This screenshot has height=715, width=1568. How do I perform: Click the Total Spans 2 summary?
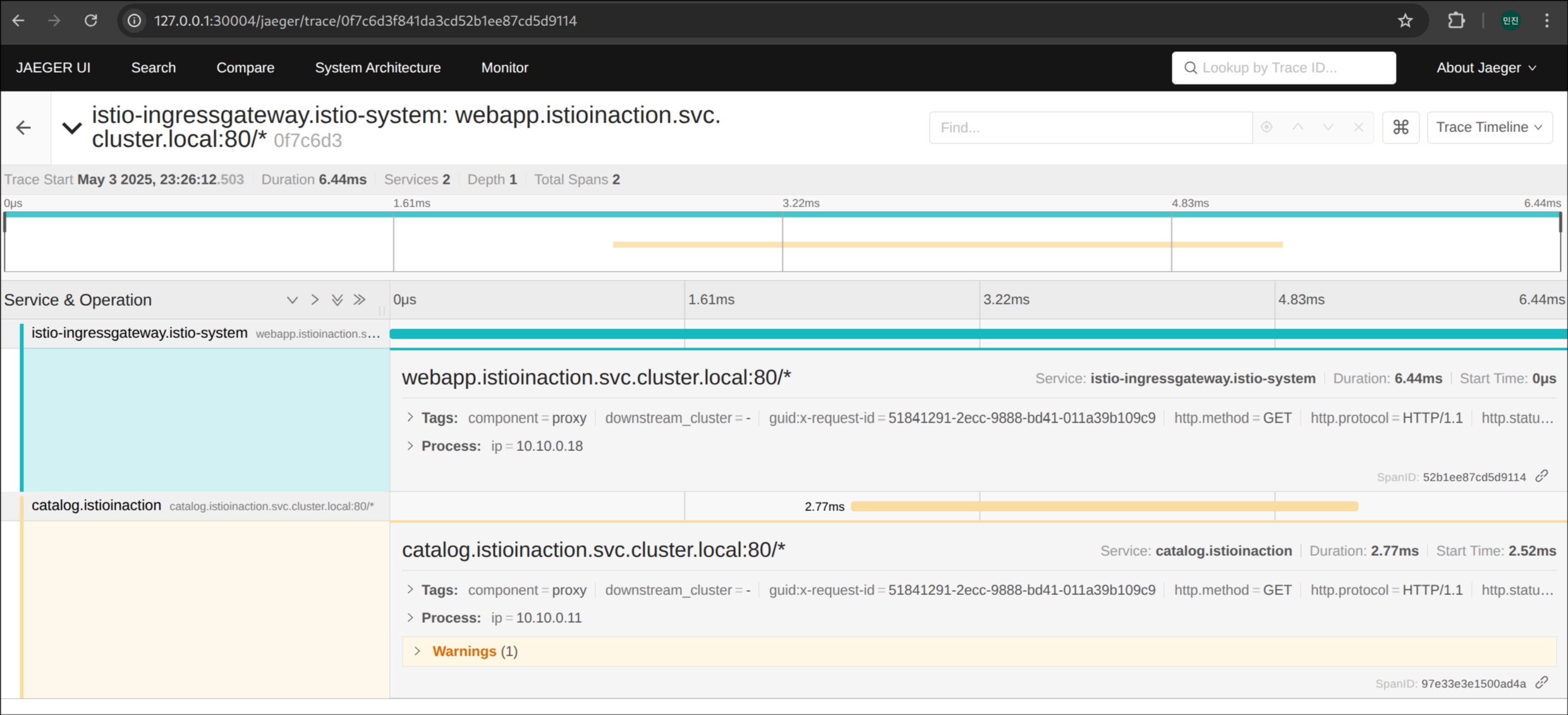click(577, 179)
